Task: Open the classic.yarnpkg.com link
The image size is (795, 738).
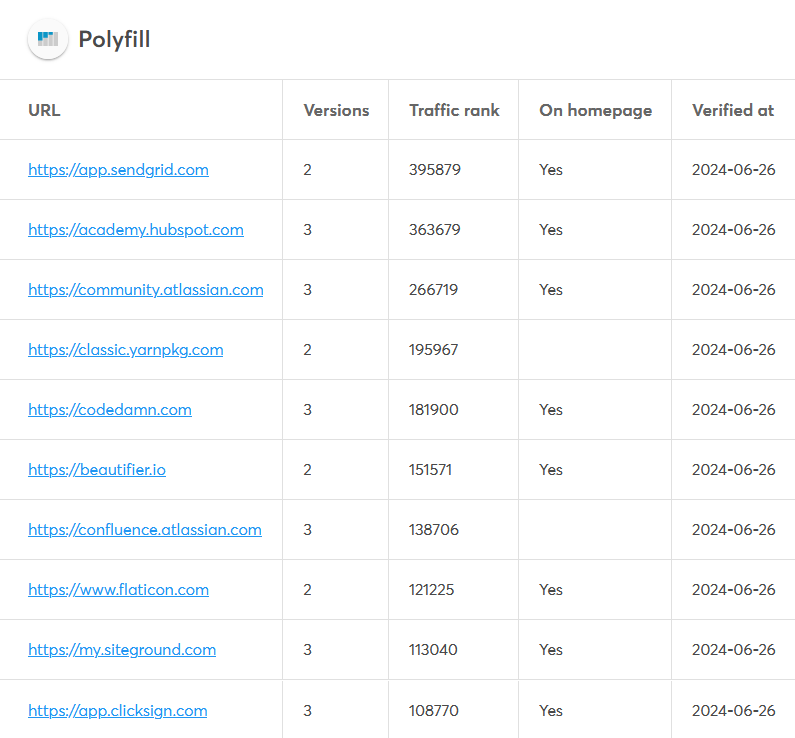Action: pos(126,350)
